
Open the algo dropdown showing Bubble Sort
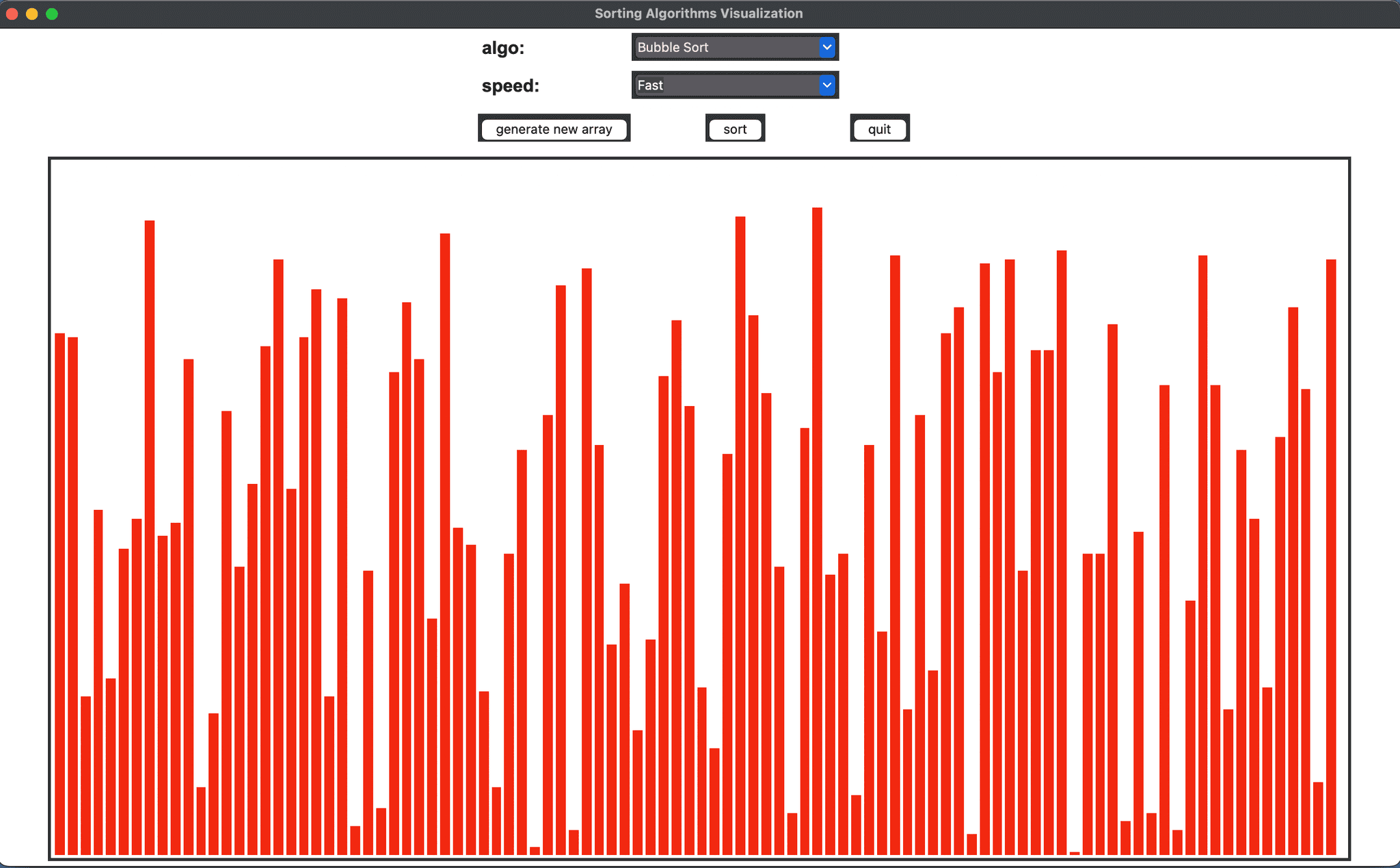[735, 47]
